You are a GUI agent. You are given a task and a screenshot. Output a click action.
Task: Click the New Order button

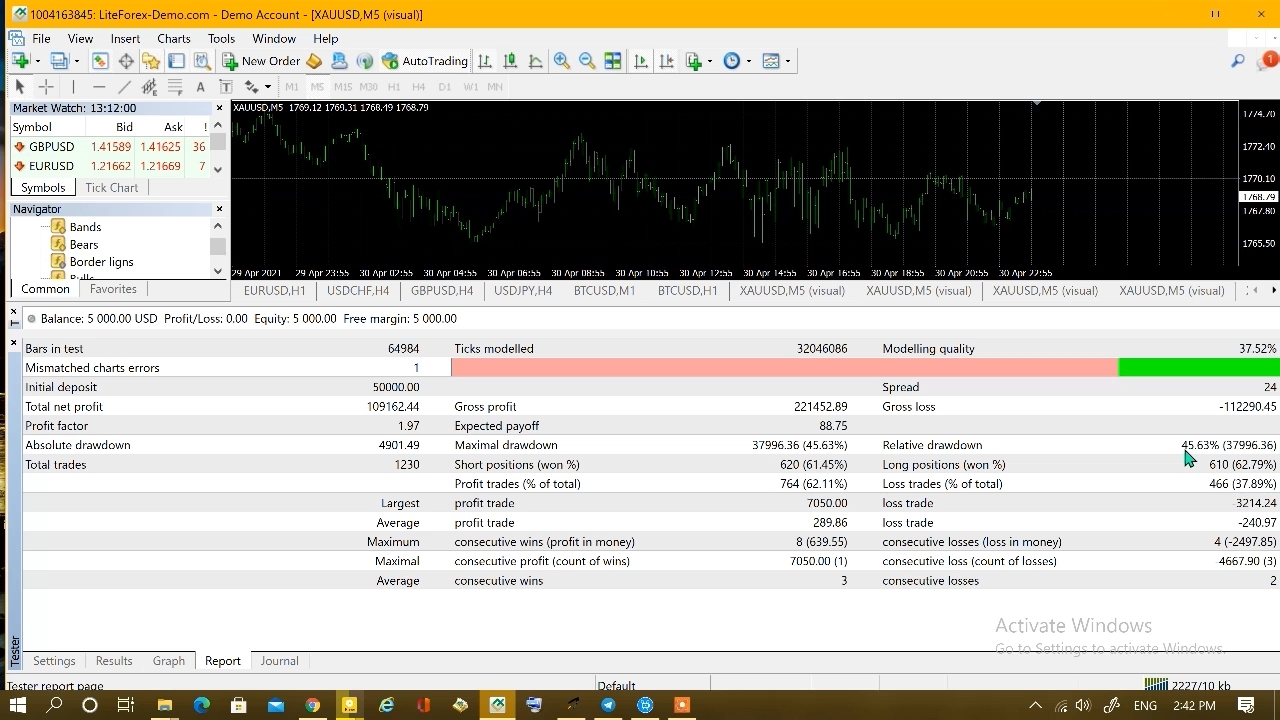point(261,61)
